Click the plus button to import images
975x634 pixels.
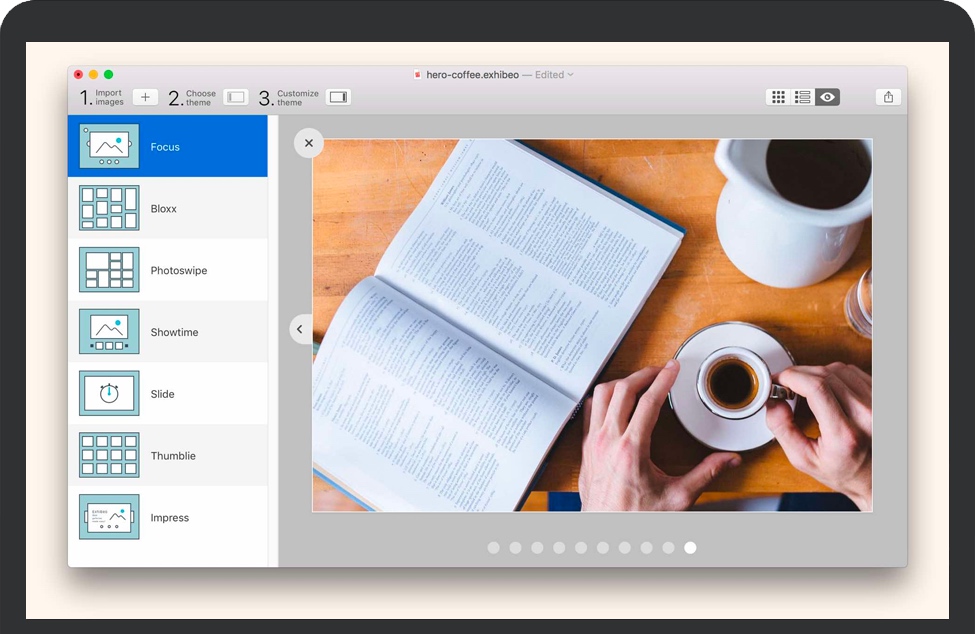tap(145, 97)
